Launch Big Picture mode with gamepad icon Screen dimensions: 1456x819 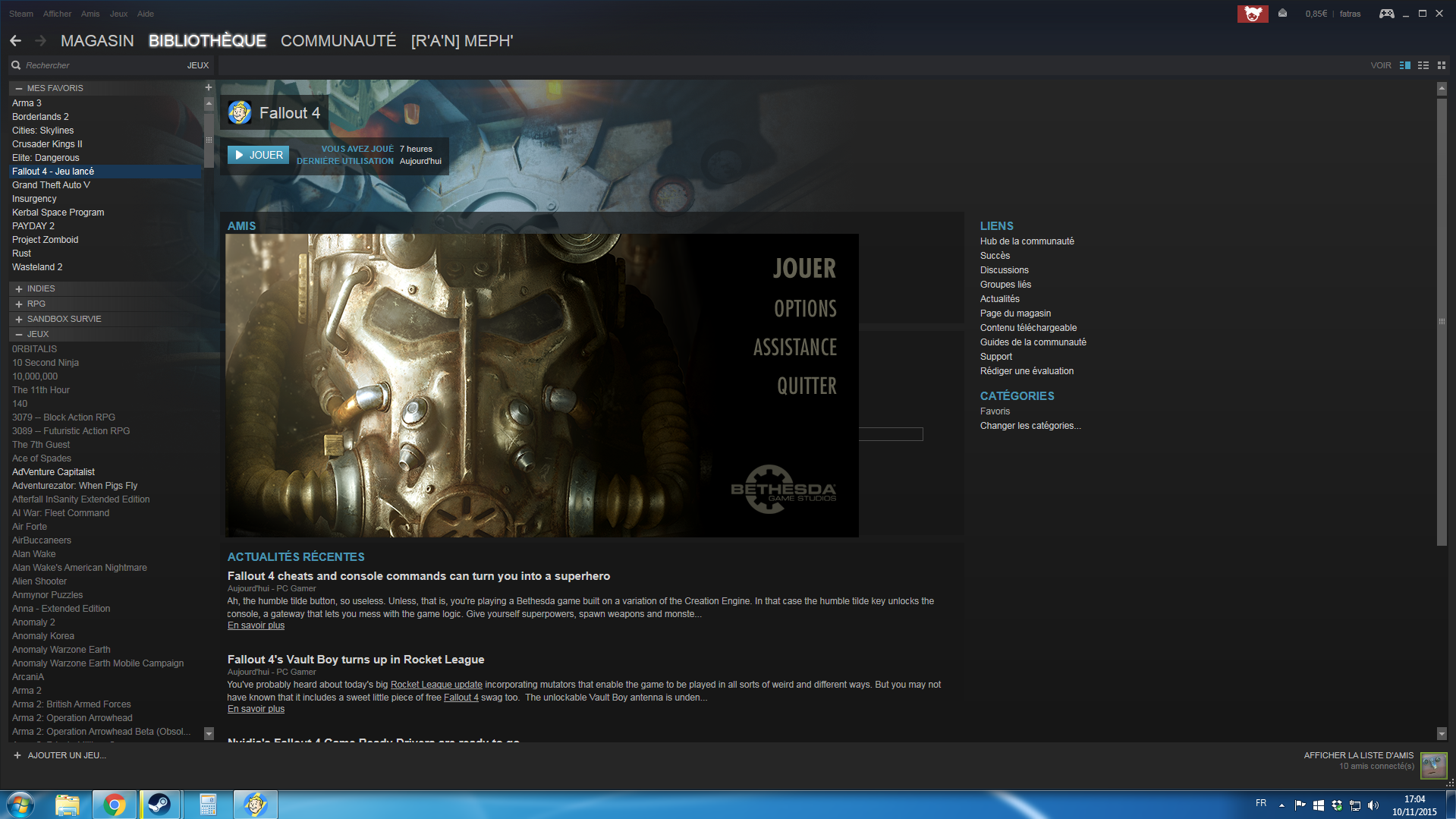(1386, 14)
